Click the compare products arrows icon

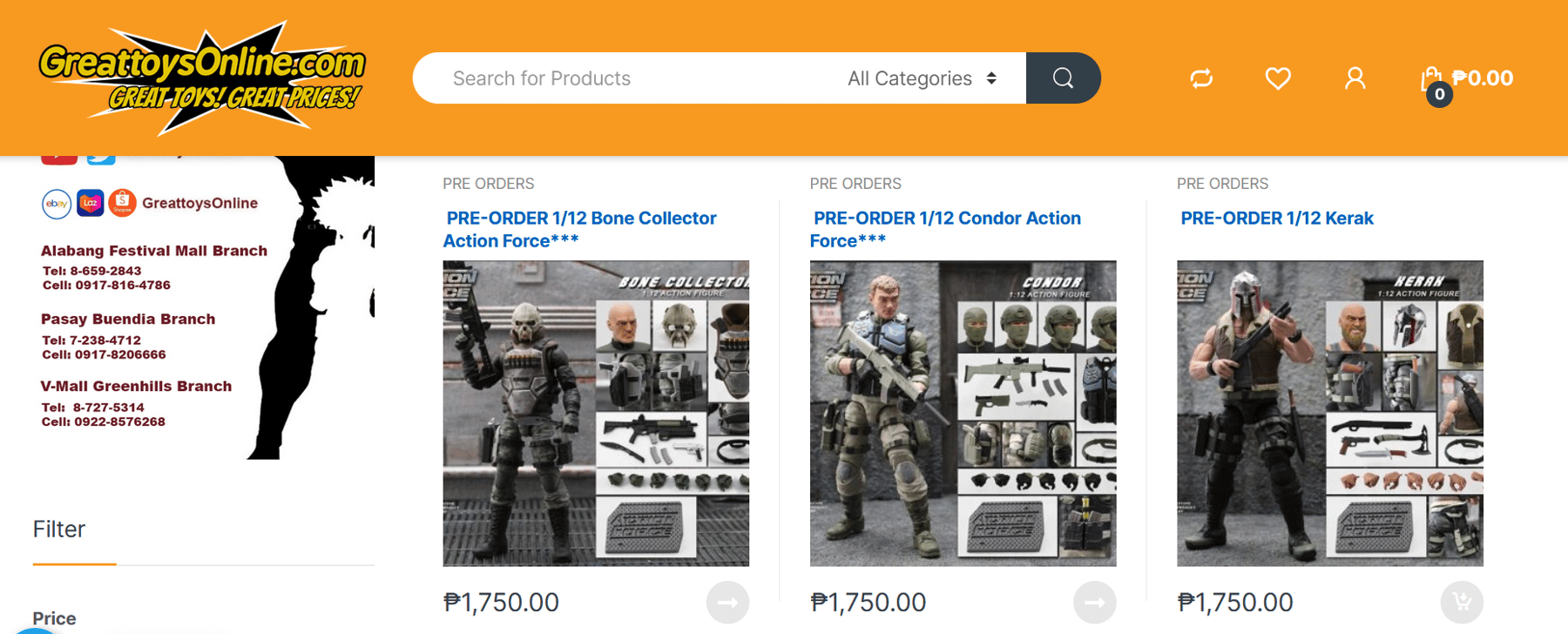(x=1200, y=78)
